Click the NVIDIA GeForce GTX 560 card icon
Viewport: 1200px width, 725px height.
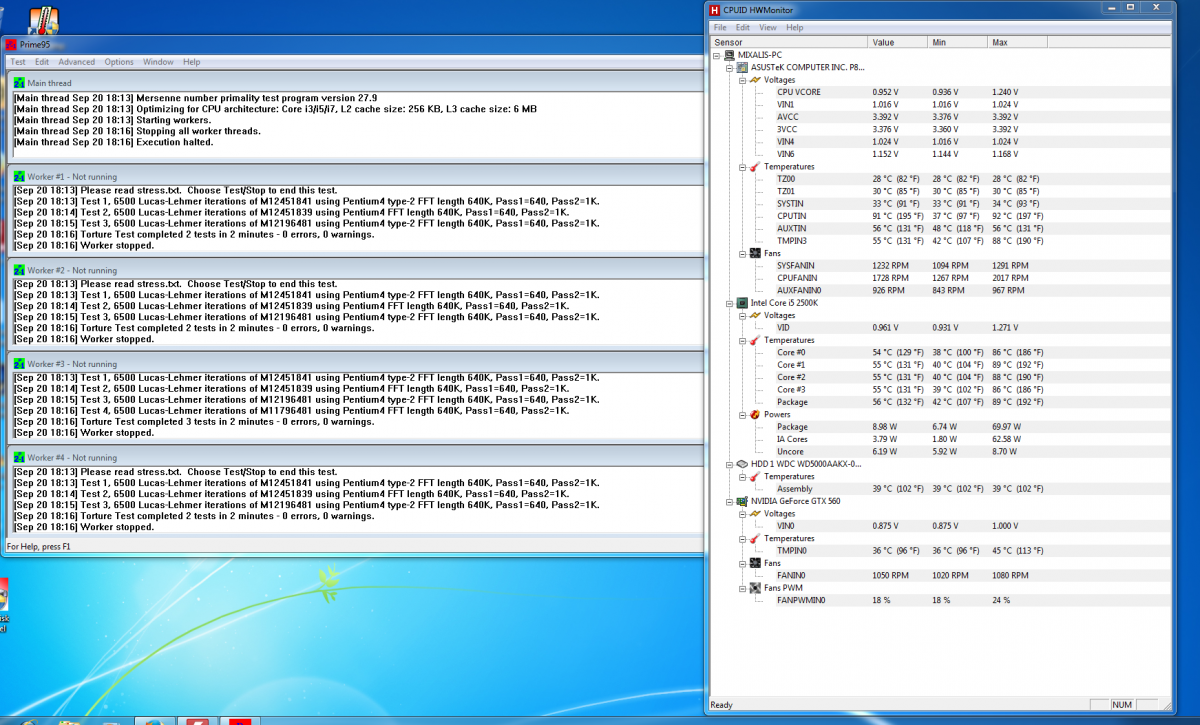[742, 501]
